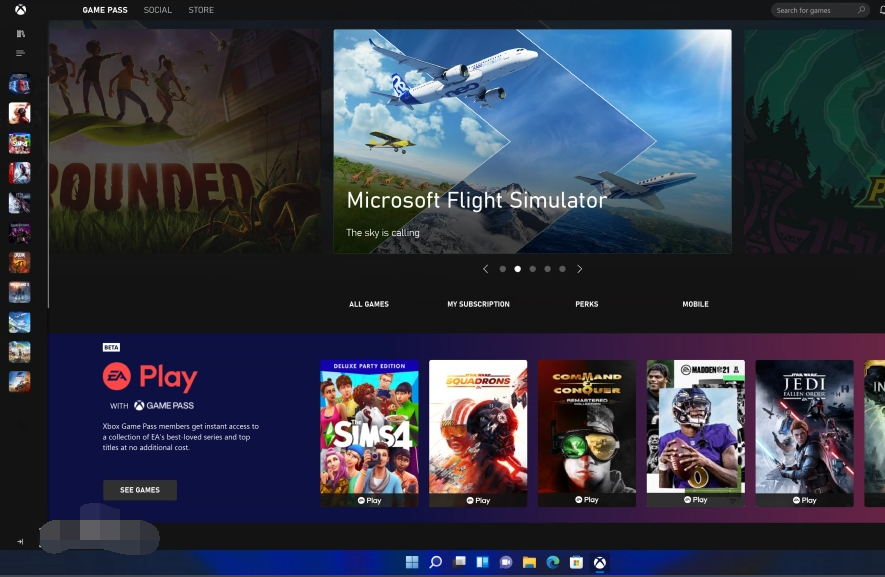Open the STORE section

point(200,9)
